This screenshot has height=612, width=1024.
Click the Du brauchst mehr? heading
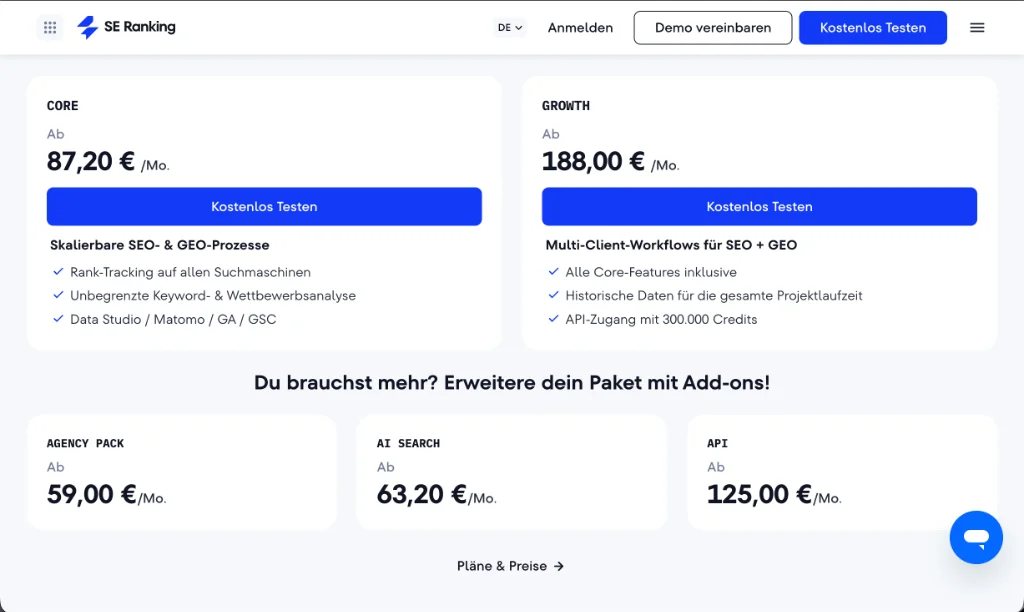[x=512, y=382]
